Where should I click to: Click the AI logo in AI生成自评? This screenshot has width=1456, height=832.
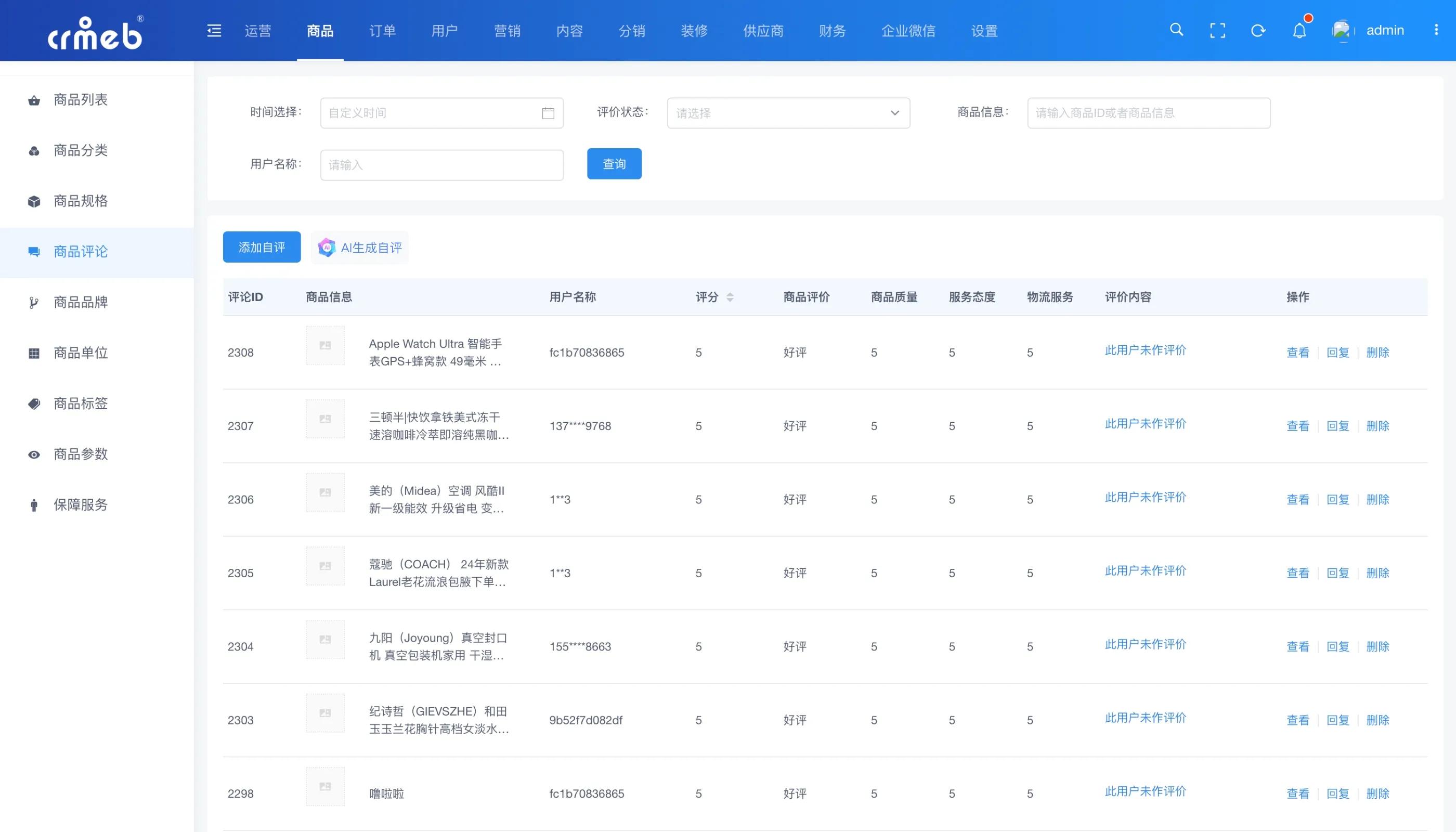pos(327,248)
